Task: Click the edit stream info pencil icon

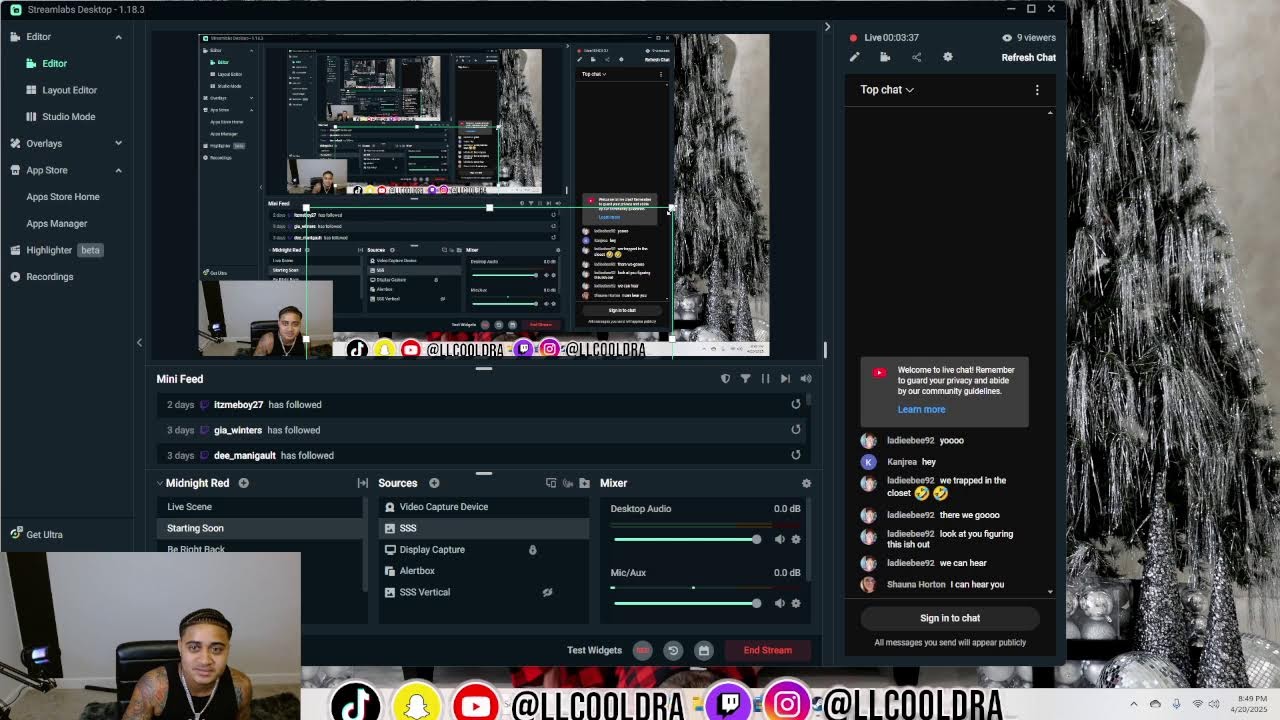Action: coord(854,57)
